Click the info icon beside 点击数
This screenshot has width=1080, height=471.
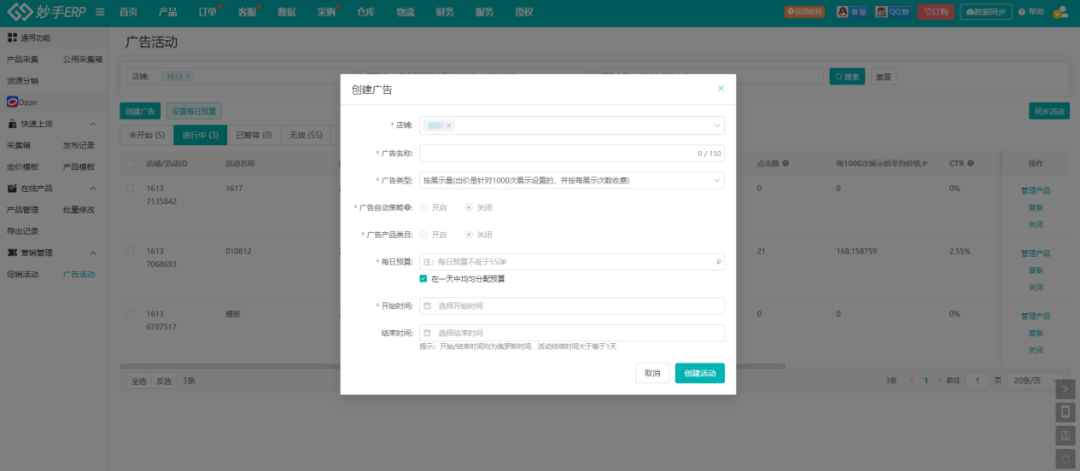coord(786,163)
